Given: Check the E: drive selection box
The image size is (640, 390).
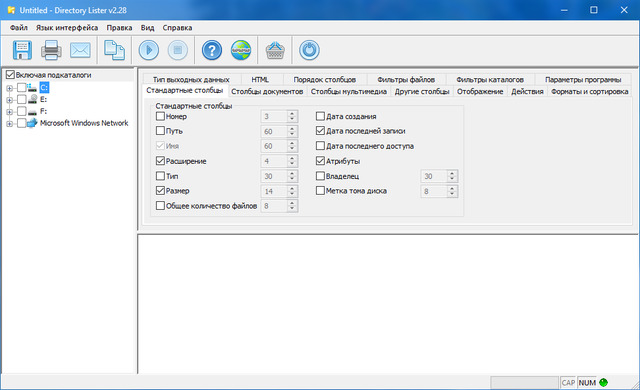Looking at the screenshot, I should click(21, 99).
